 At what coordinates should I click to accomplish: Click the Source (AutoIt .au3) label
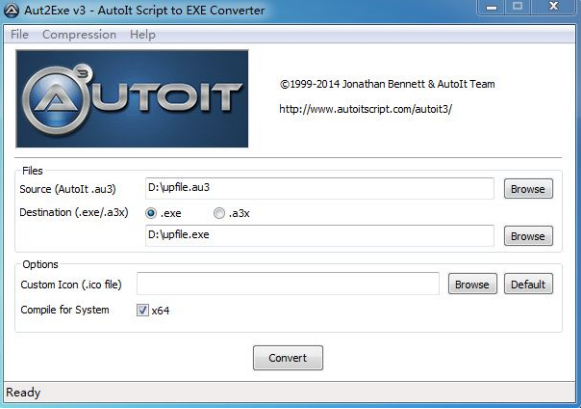point(68,189)
